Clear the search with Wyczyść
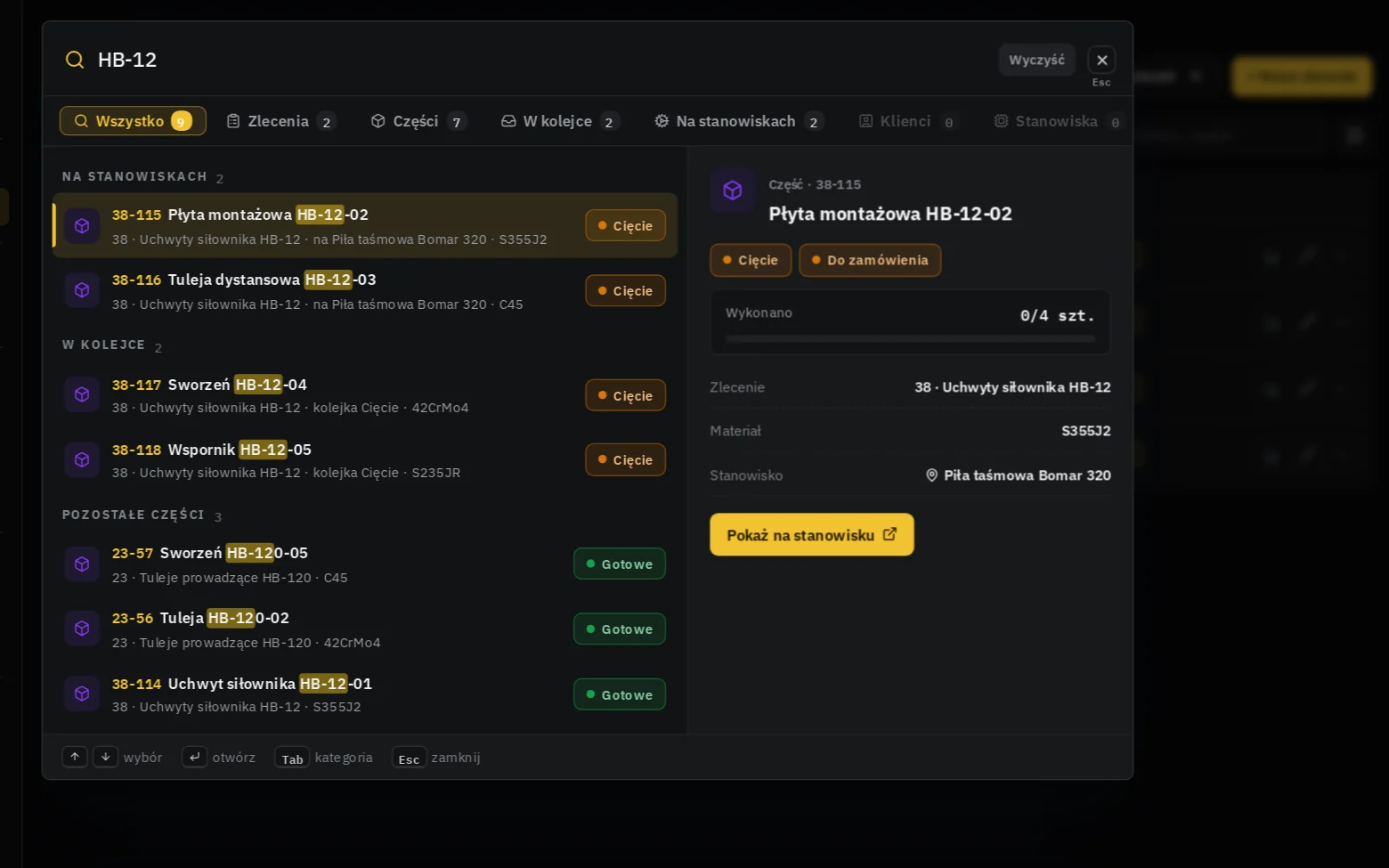This screenshot has width=1389, height=868. point(1036,60)
